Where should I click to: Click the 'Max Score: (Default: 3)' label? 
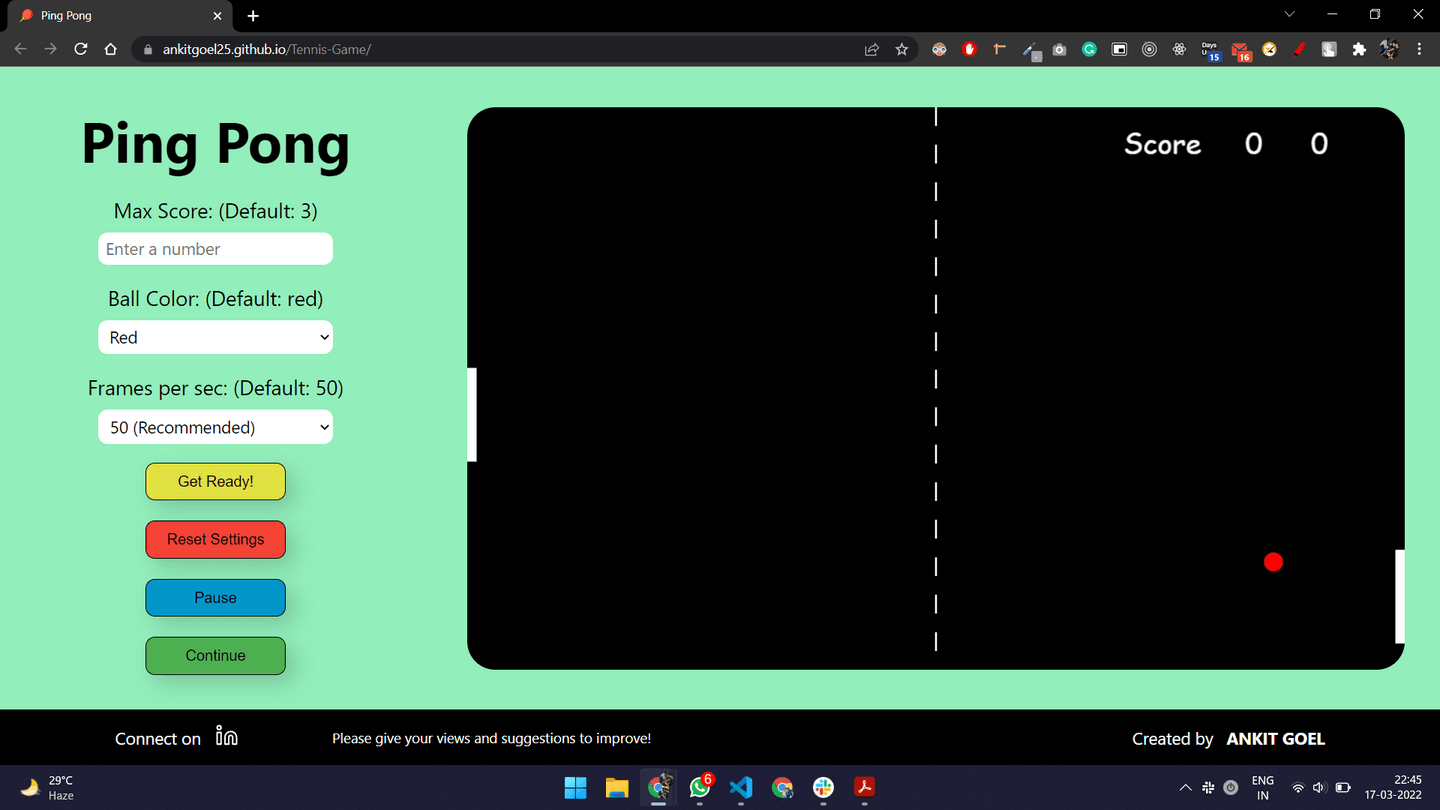(215, 211)
